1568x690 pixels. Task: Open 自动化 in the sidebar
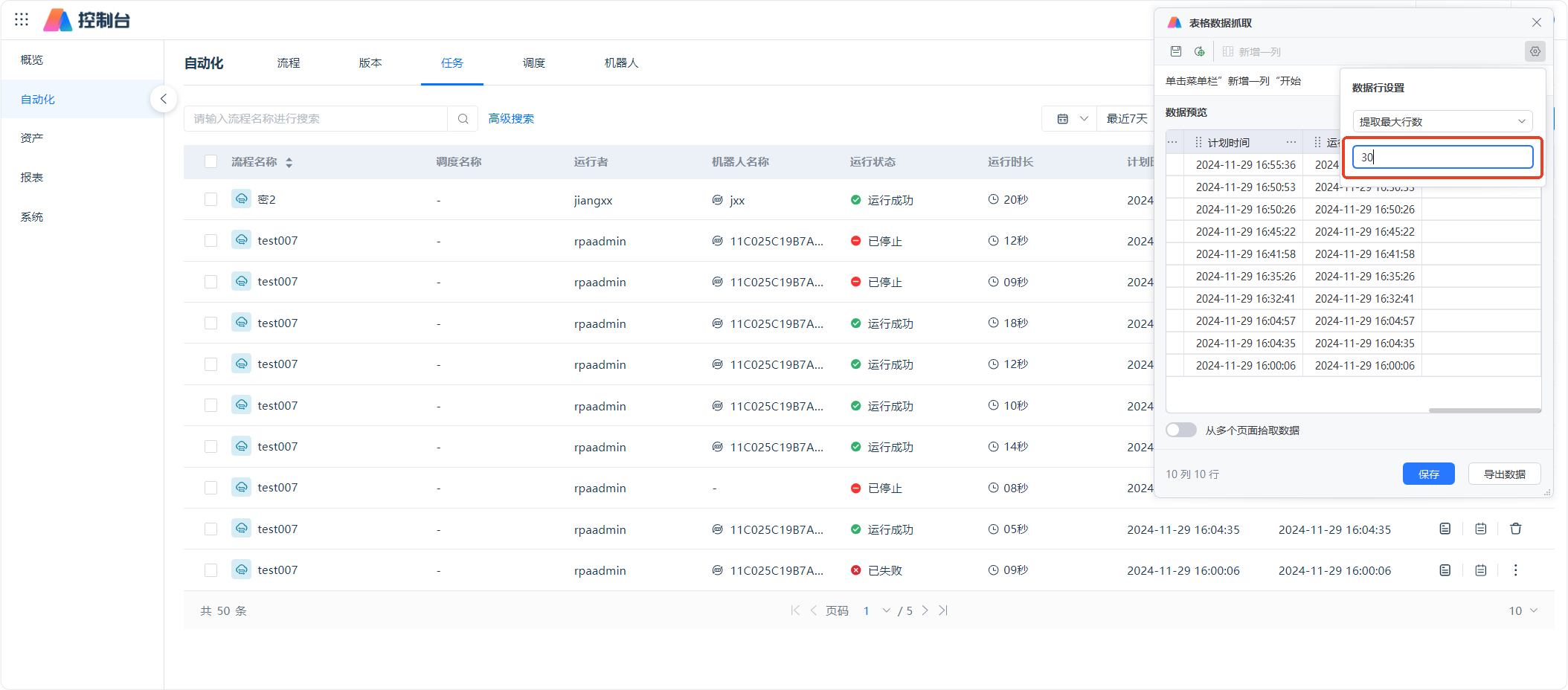(38, 99)
